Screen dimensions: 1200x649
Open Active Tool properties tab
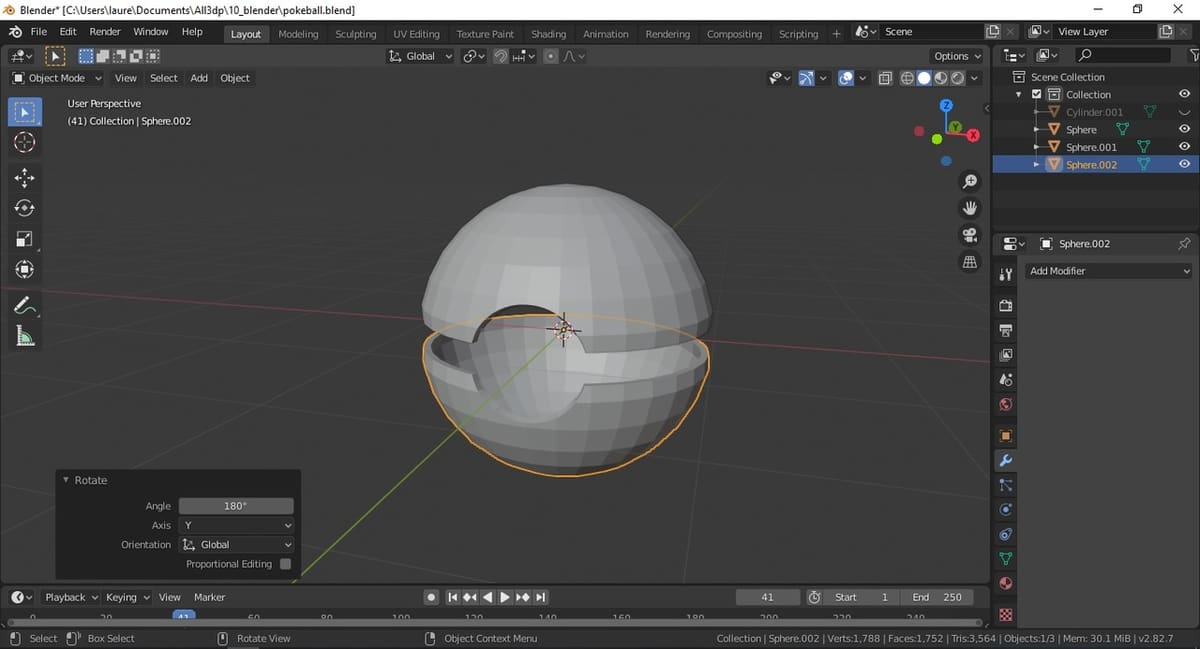pos(1006,273)
